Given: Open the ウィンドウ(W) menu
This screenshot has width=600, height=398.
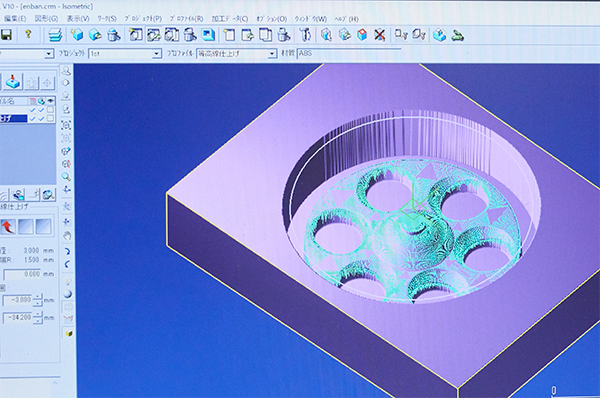Looking at the screenshot, I should (x=311, y=19).
